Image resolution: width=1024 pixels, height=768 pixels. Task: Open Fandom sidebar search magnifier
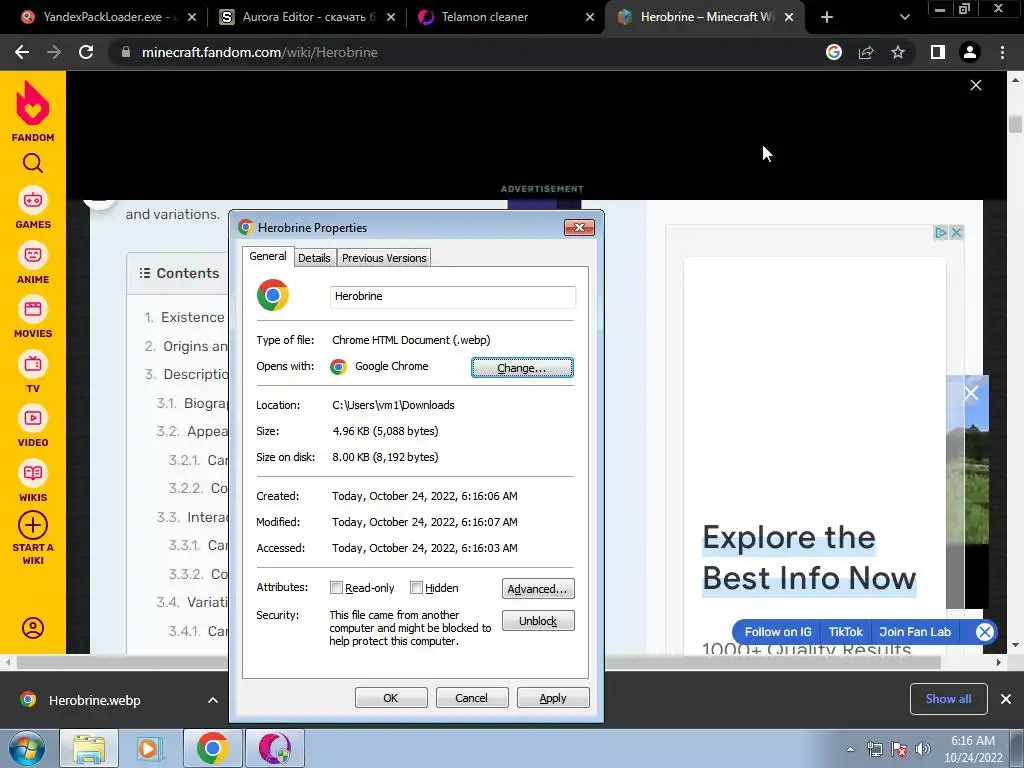33,163
